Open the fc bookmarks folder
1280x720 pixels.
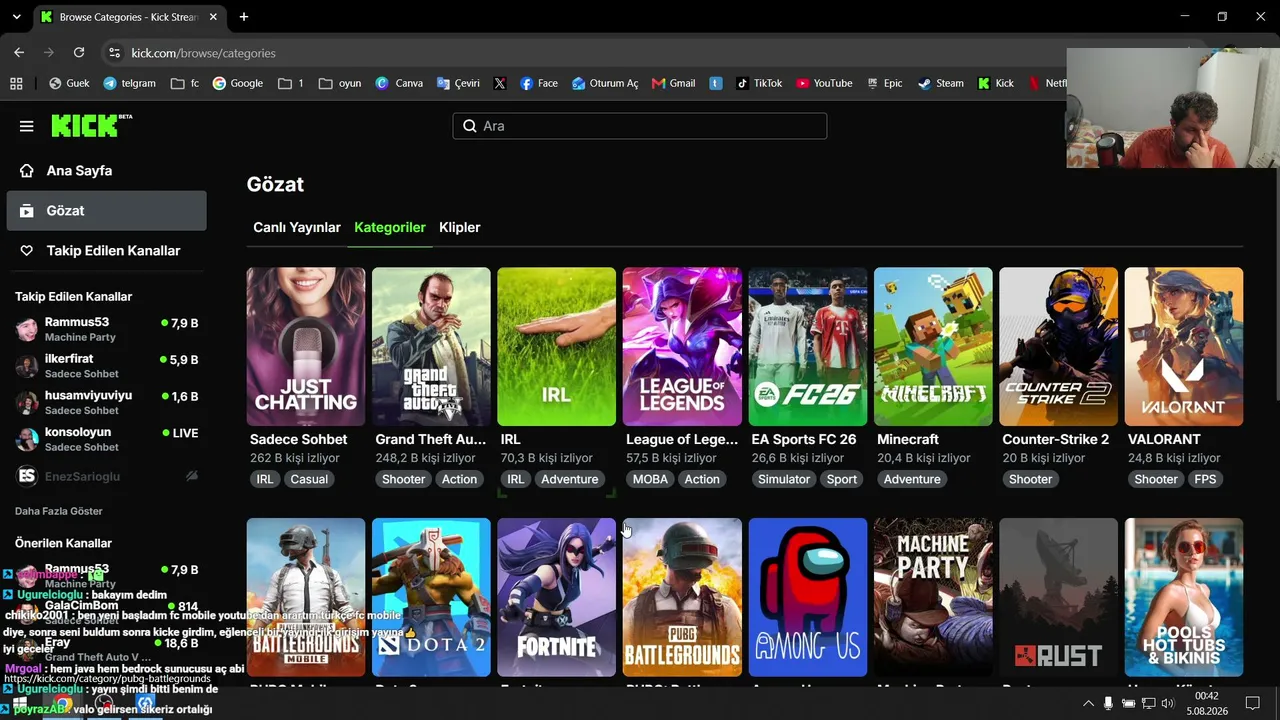coord(185,83)
